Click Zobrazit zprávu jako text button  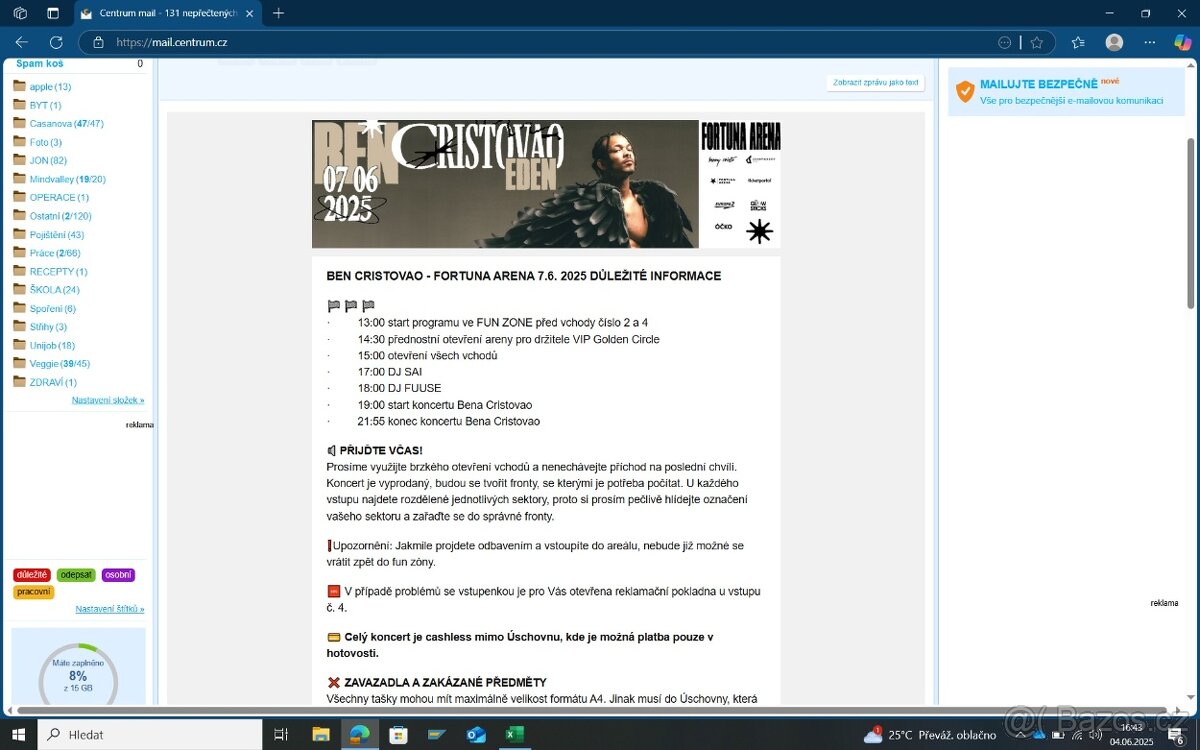876,83
